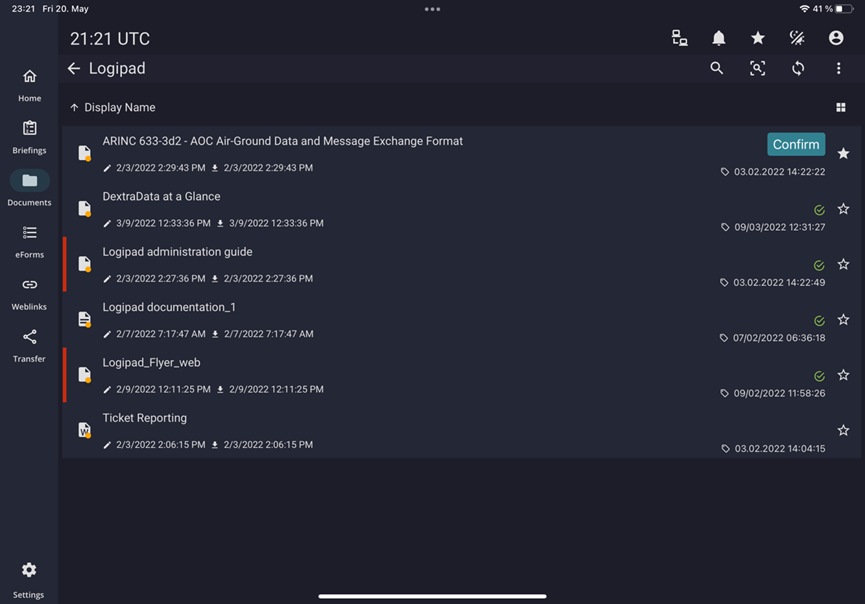Open the search magnifier icon
The height and width of the screenshot is (604, 865).
(717, 68)
